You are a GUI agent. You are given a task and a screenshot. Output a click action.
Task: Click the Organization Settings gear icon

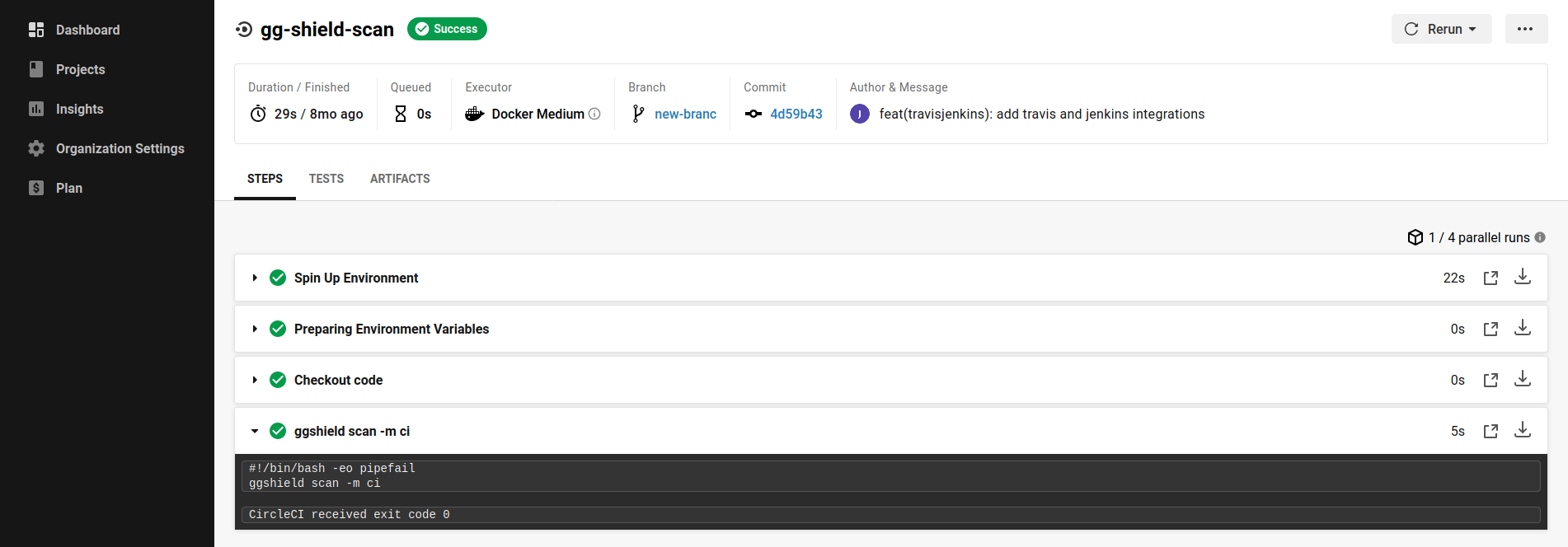point(36,148)
